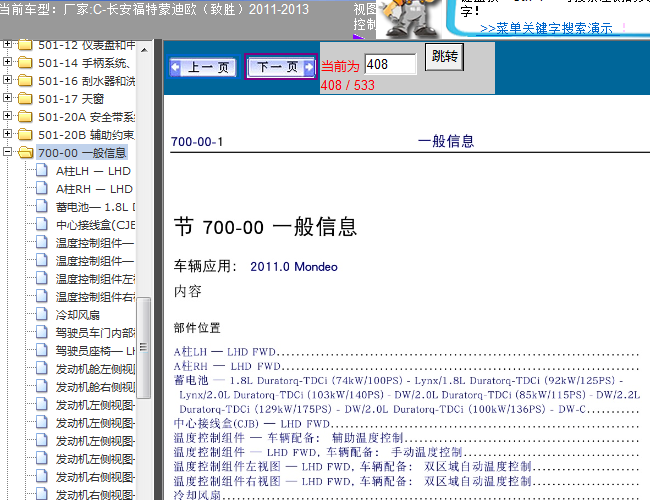This screenshot has height=500, width=650.
Task: Click the 501-20A folder icon
Action: click(x=25, y=117)
